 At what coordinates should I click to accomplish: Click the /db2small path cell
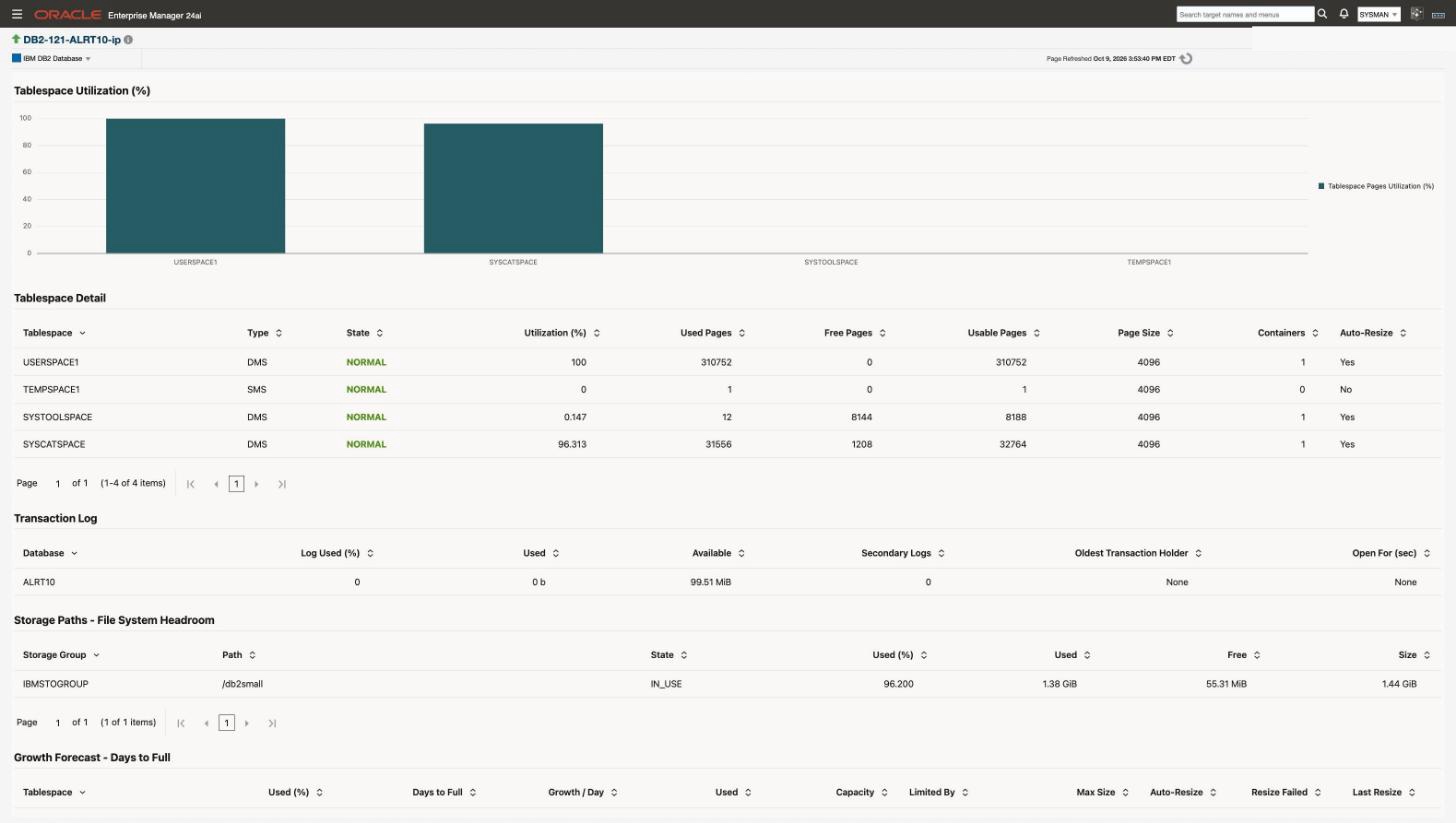pyautogui.click(x=242, y=684)
